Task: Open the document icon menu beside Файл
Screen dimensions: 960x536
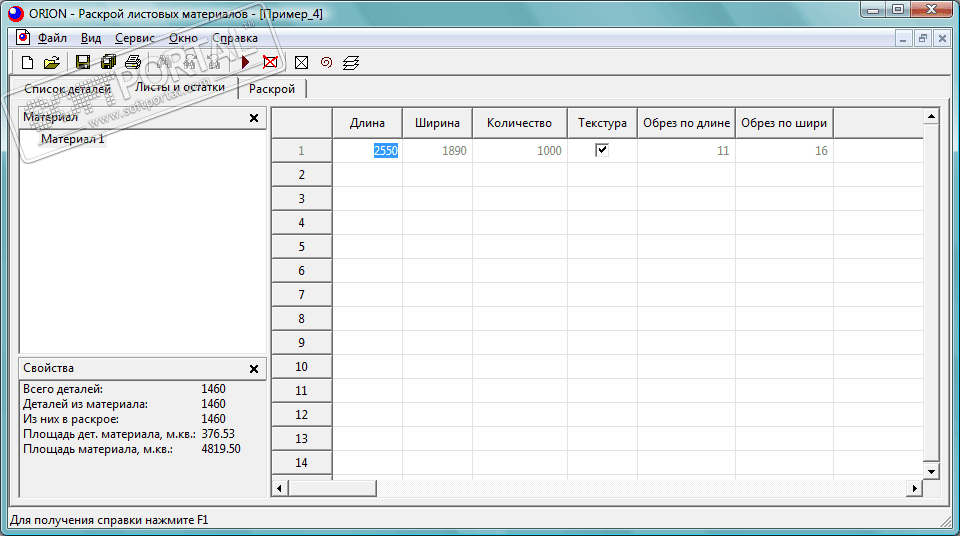Action: (23, 38)
